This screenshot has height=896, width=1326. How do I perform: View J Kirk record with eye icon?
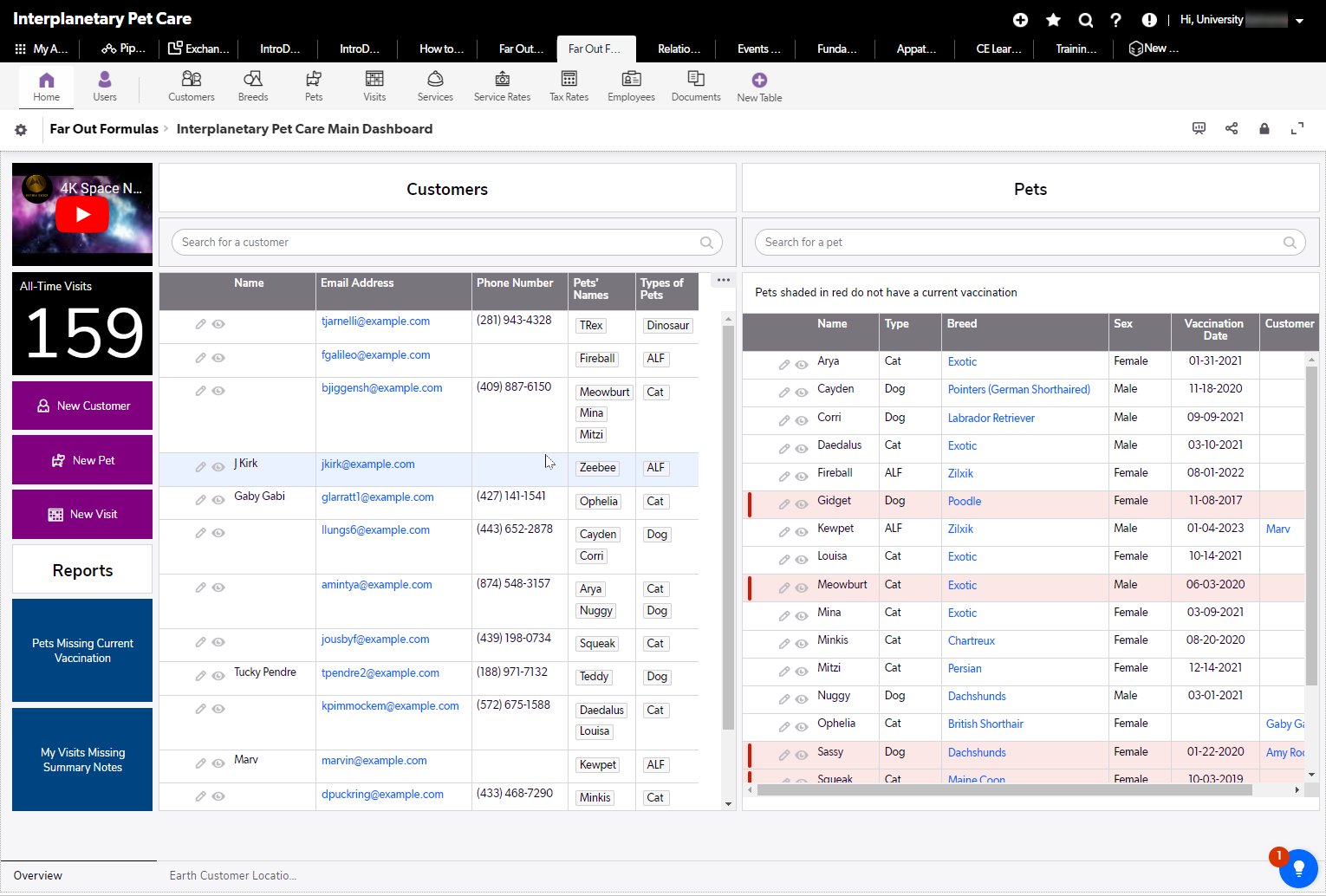pyautogui.click(x=218, y=467)
